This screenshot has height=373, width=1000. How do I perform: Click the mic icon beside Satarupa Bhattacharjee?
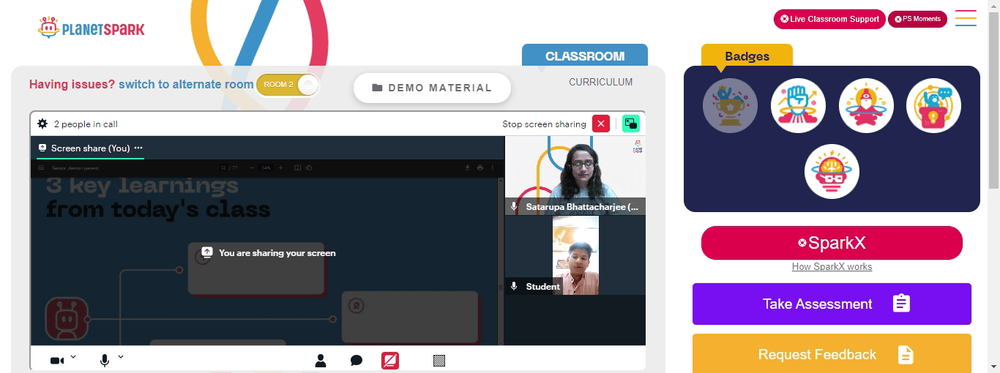(514, 207)
